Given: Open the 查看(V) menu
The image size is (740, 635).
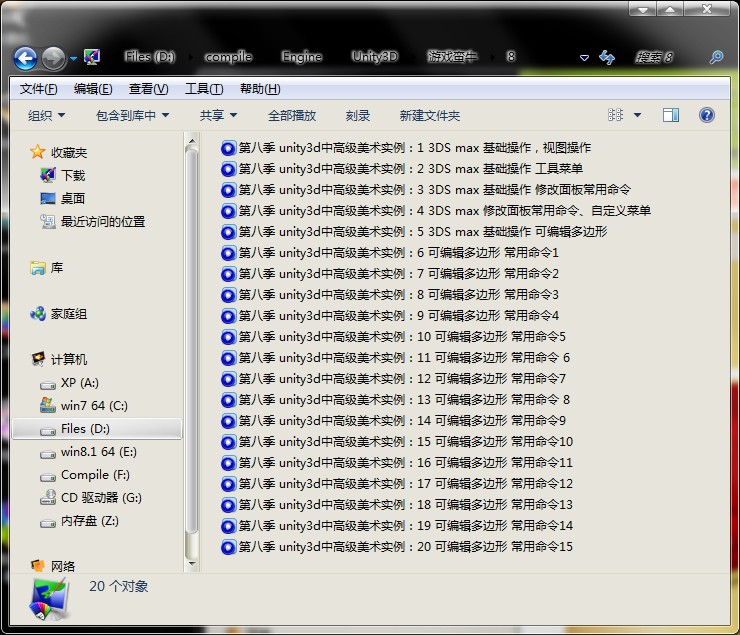Looking at the screenshot, I should pyautogui.click(x=149, y=89).
